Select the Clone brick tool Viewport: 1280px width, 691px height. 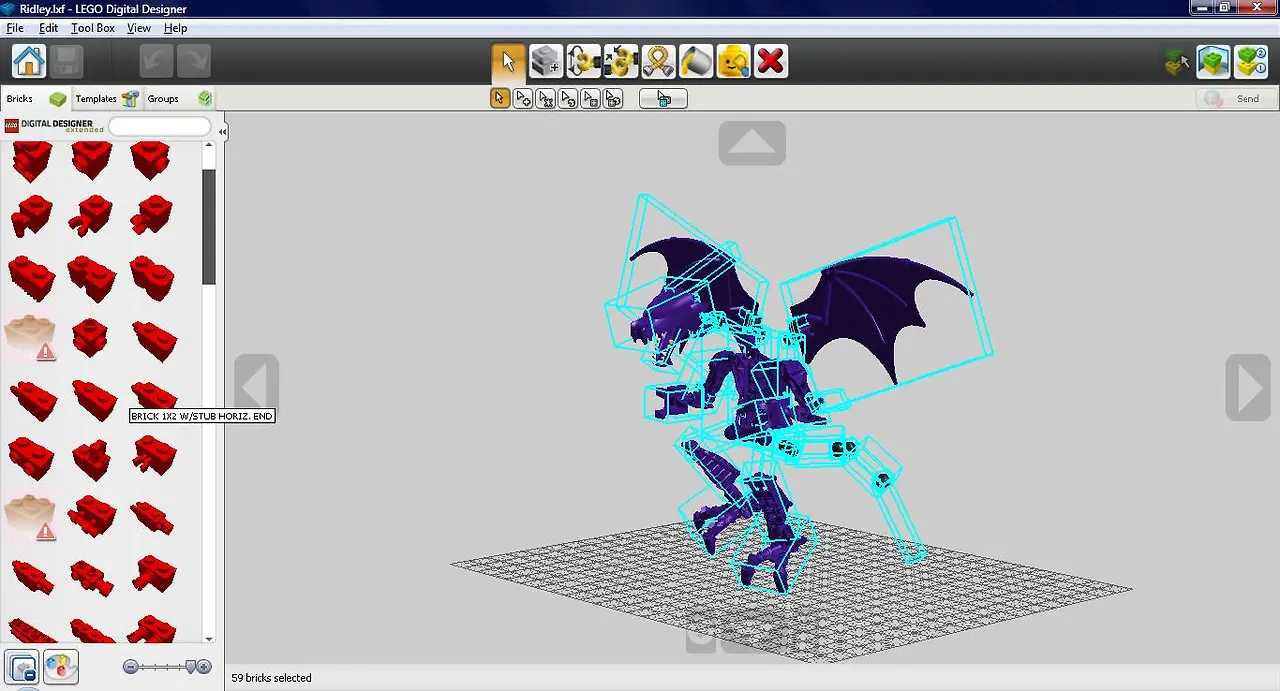pyautogui.click(x=546, y=61)
